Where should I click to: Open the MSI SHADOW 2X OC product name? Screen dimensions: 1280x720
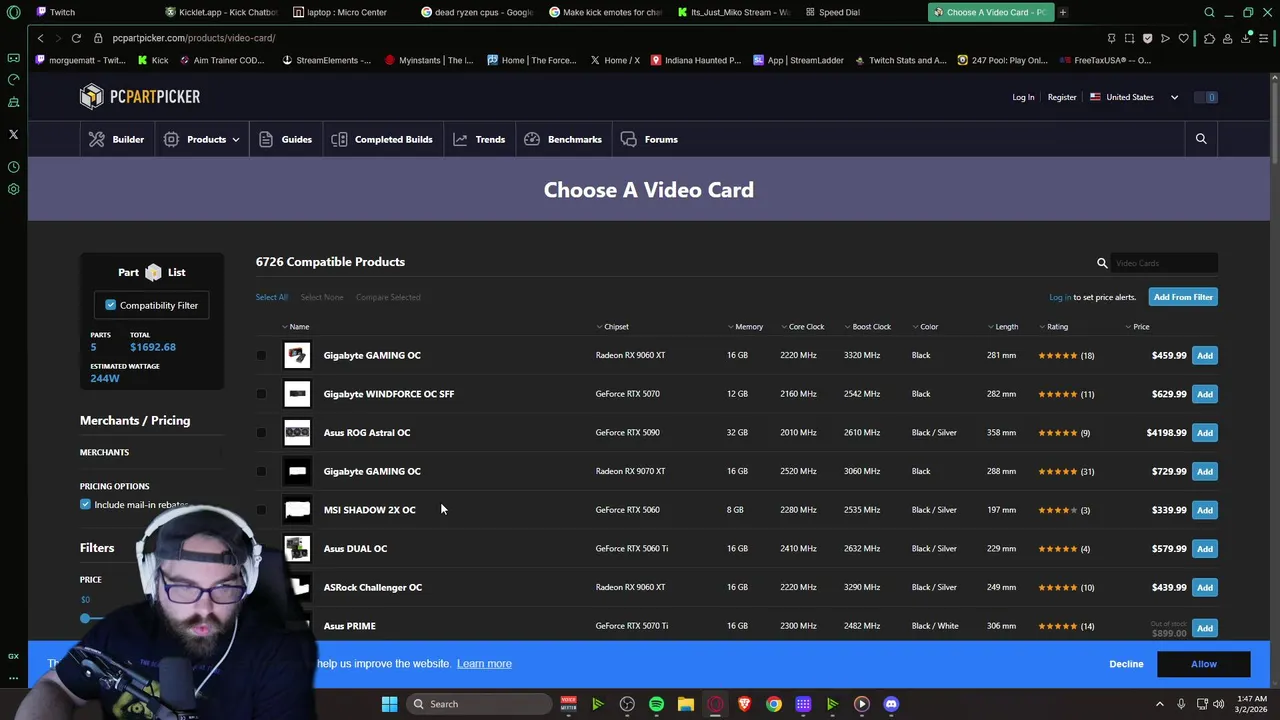pos(369,510)
